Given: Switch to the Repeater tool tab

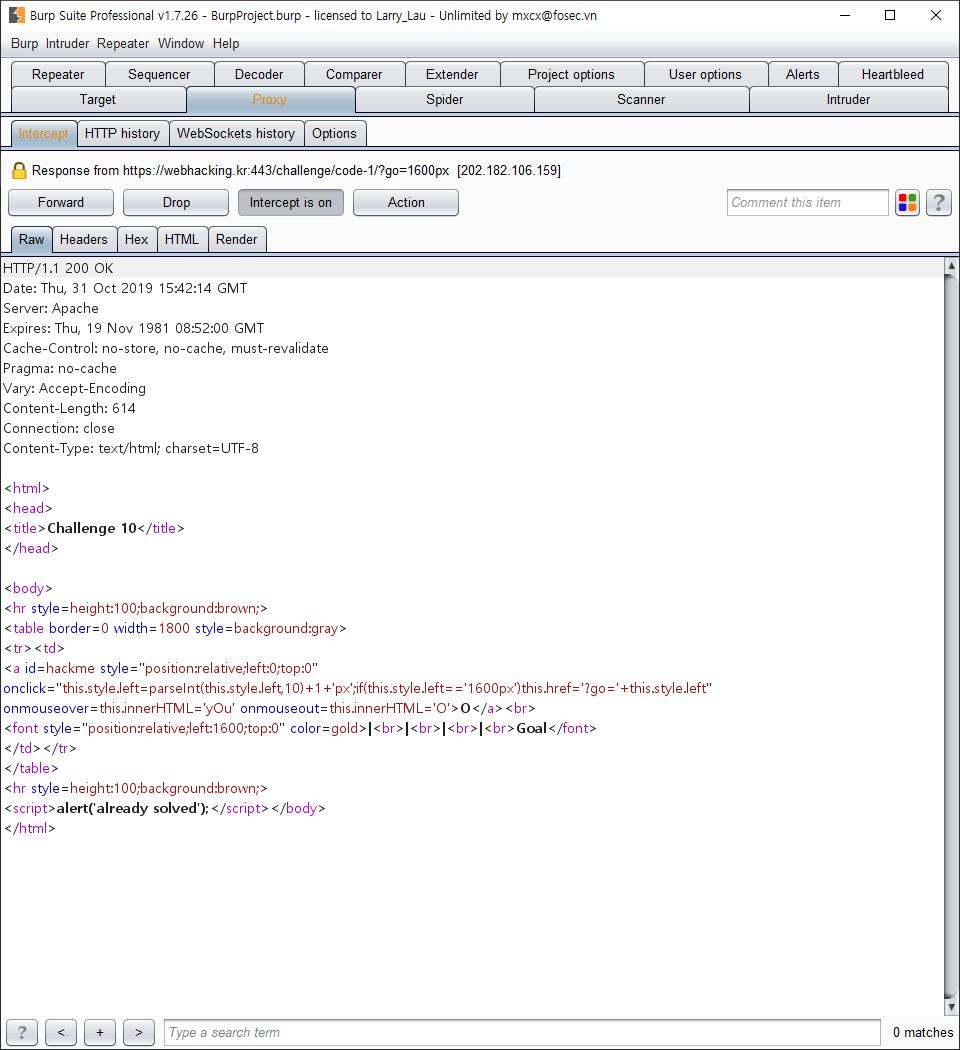Looking at the screenshot, I should coord(58,74).
